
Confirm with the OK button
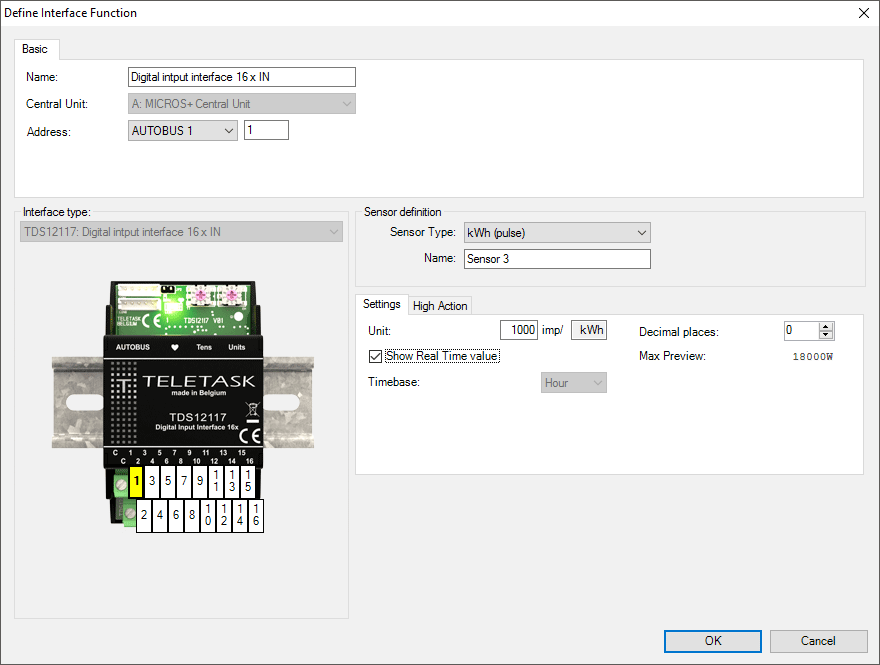(x=712, y=641)
